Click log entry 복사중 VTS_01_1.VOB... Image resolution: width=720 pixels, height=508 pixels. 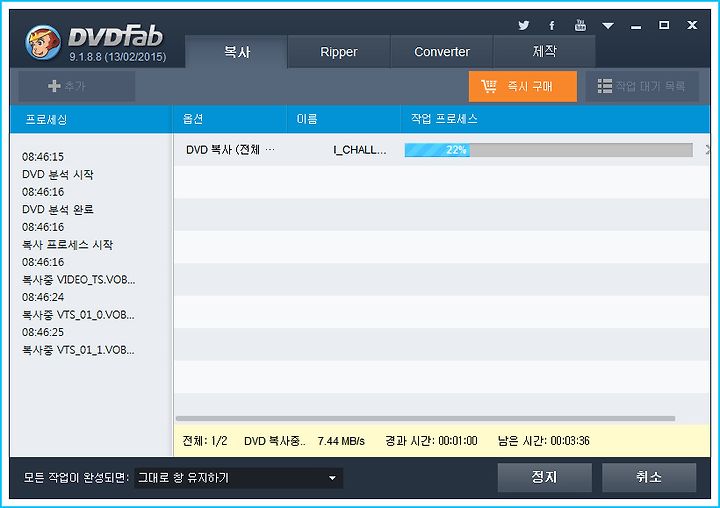point(79,350)
